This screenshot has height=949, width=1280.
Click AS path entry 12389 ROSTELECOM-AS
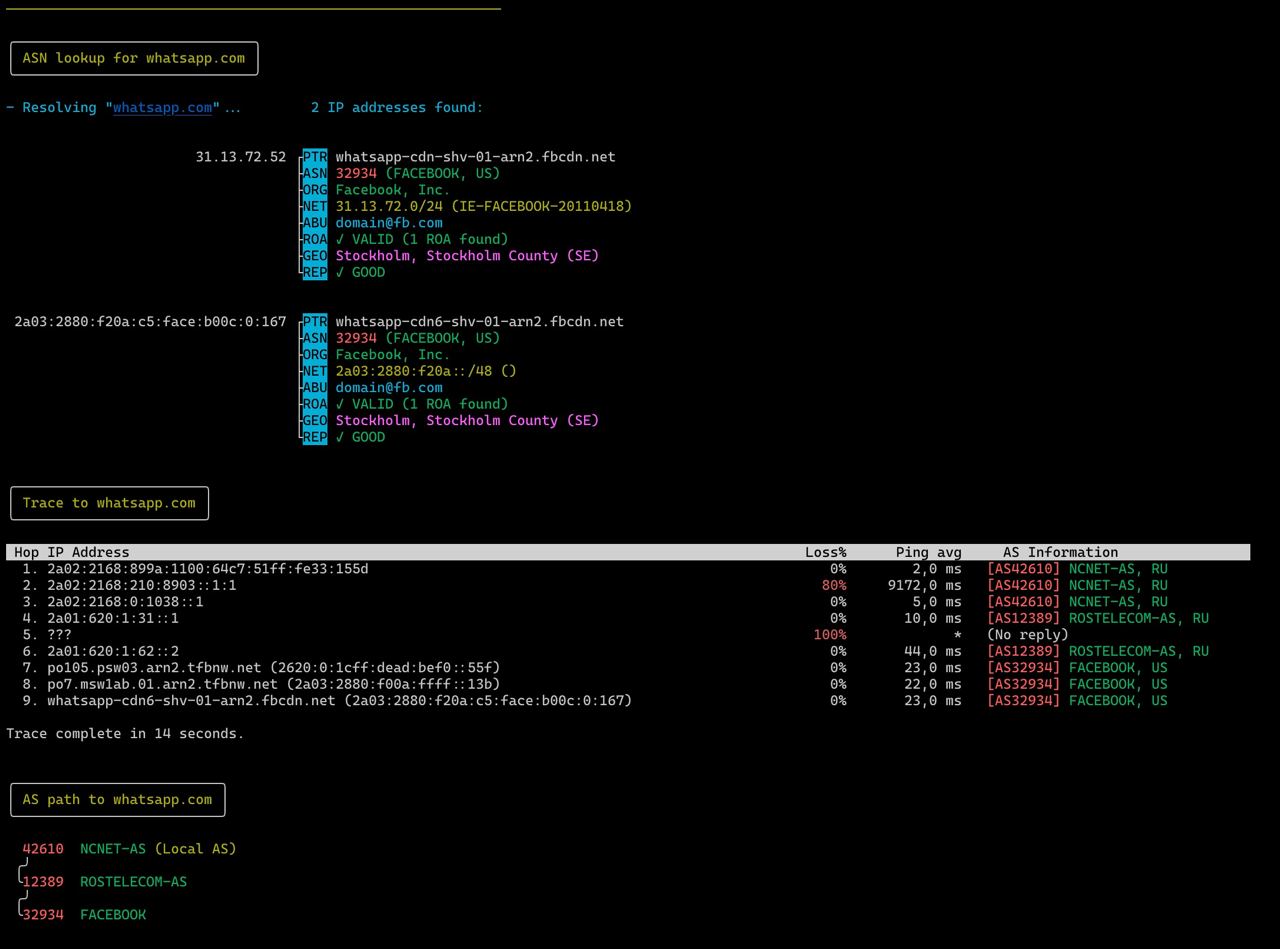tap(105, 882)
